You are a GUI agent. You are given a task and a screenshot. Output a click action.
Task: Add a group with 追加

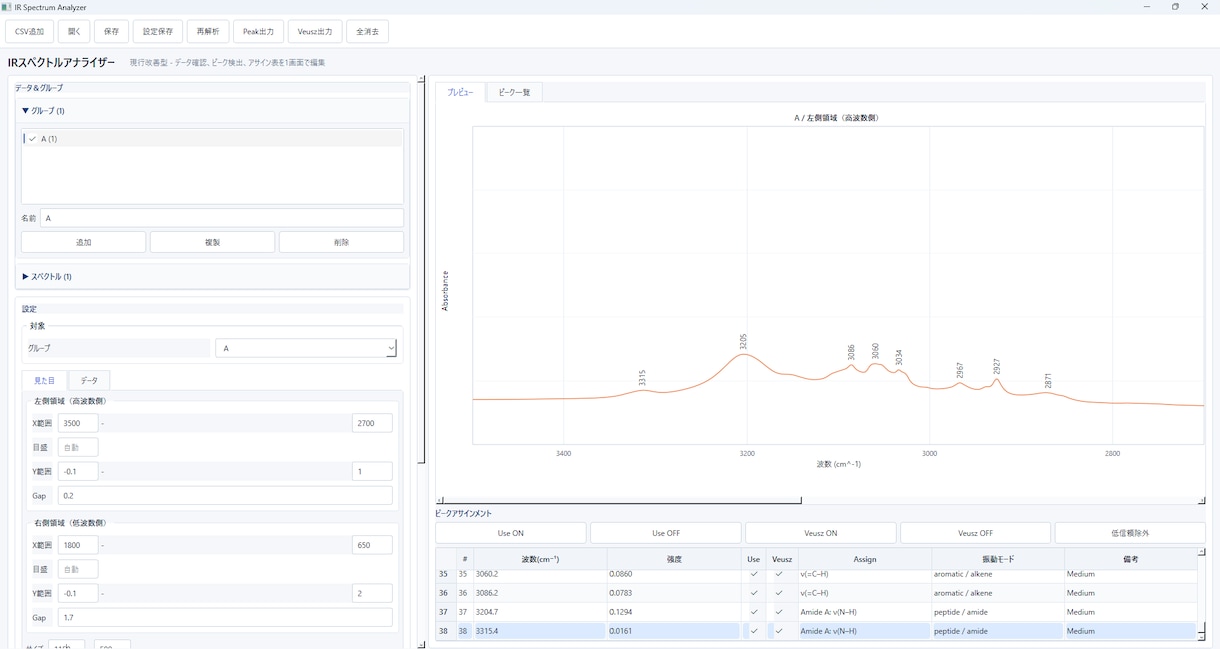click(84, 242)
